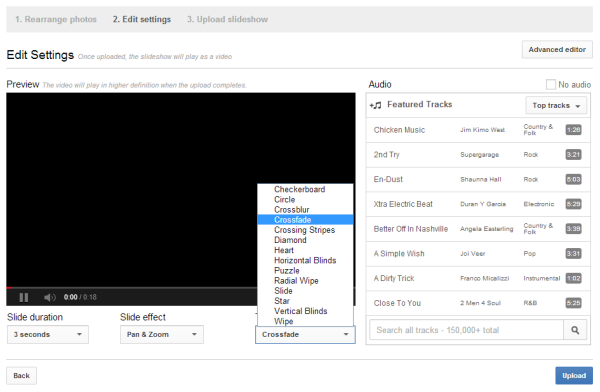The height and width of the screenshot is (392, 600).
Task: Select the A Simple Wish track
Action: 478,253
